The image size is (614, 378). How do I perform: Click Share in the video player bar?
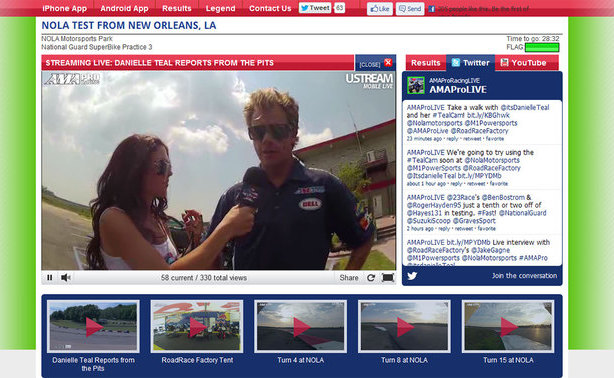coord(349,278)
